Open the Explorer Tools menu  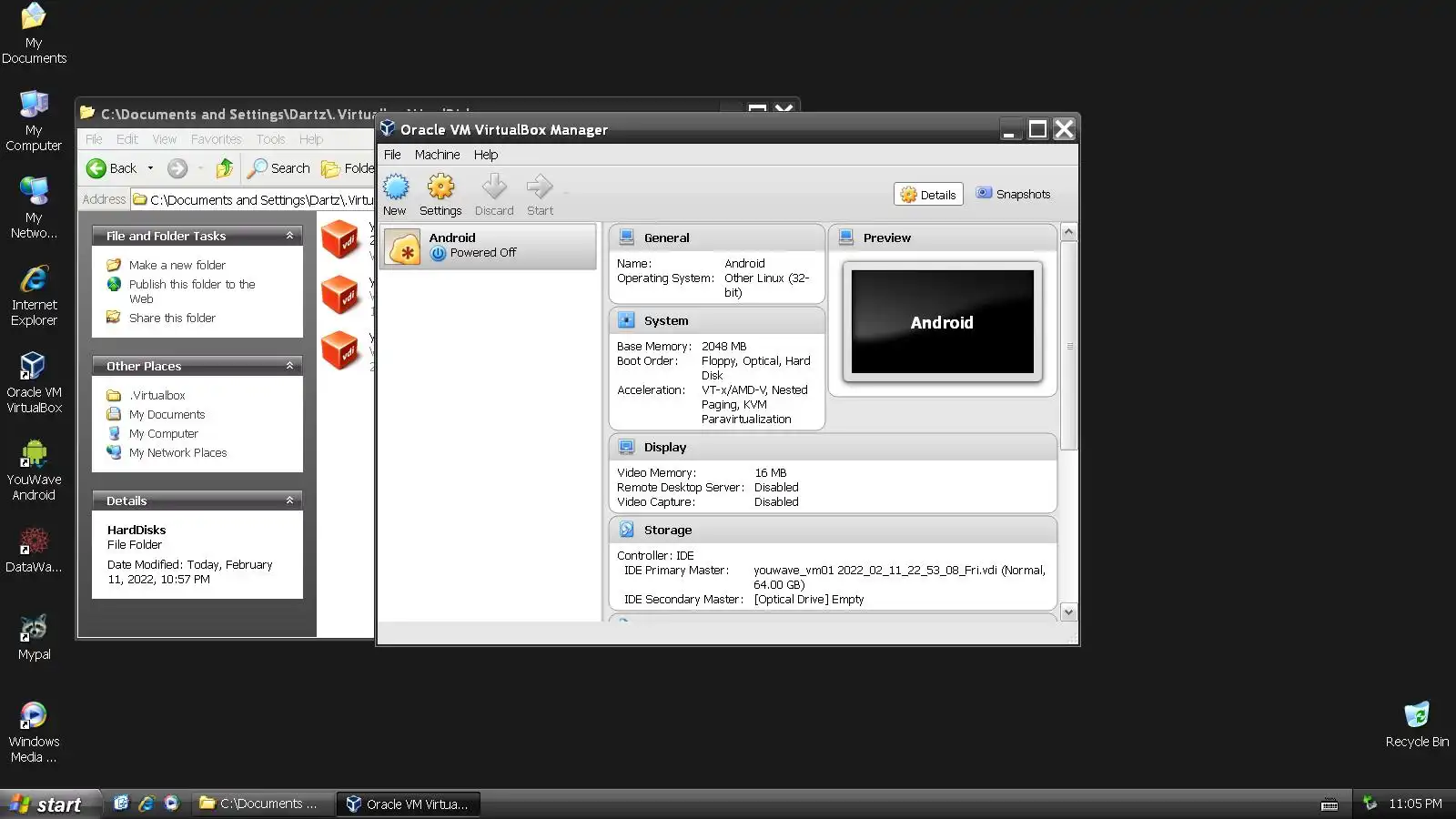[x=270, y=139]
